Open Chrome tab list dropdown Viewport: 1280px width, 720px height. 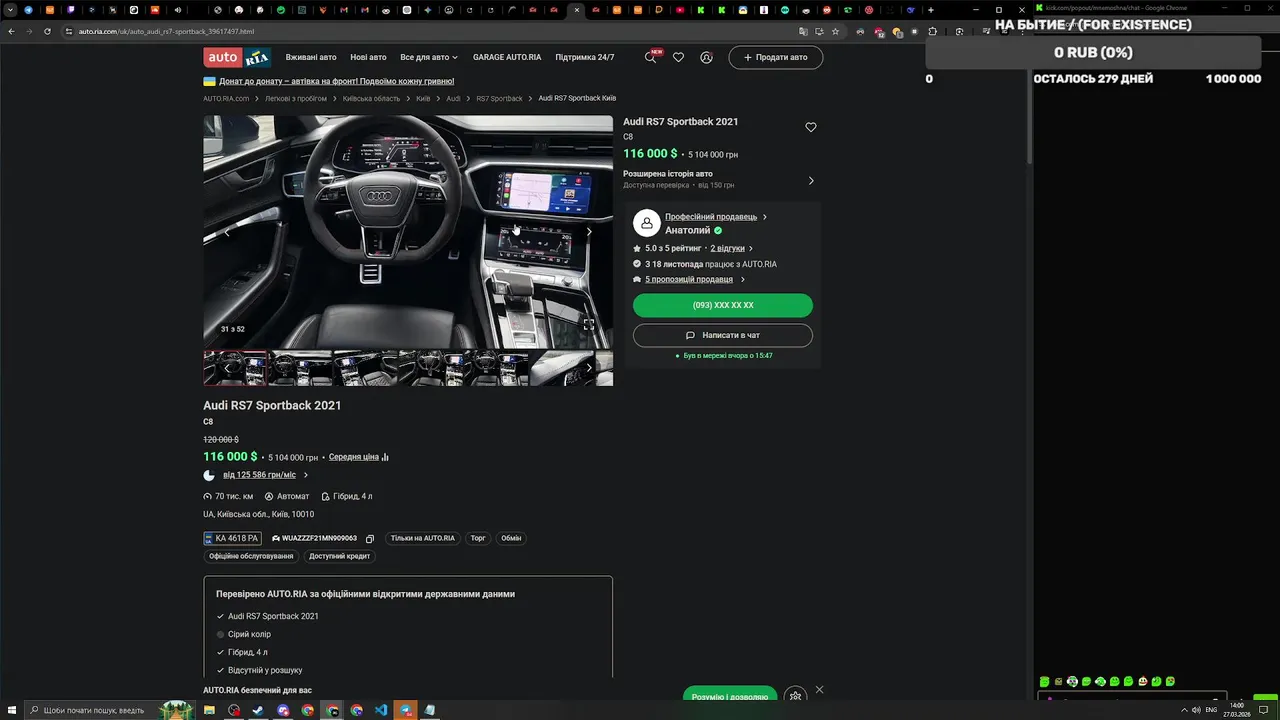coord(9,10)
